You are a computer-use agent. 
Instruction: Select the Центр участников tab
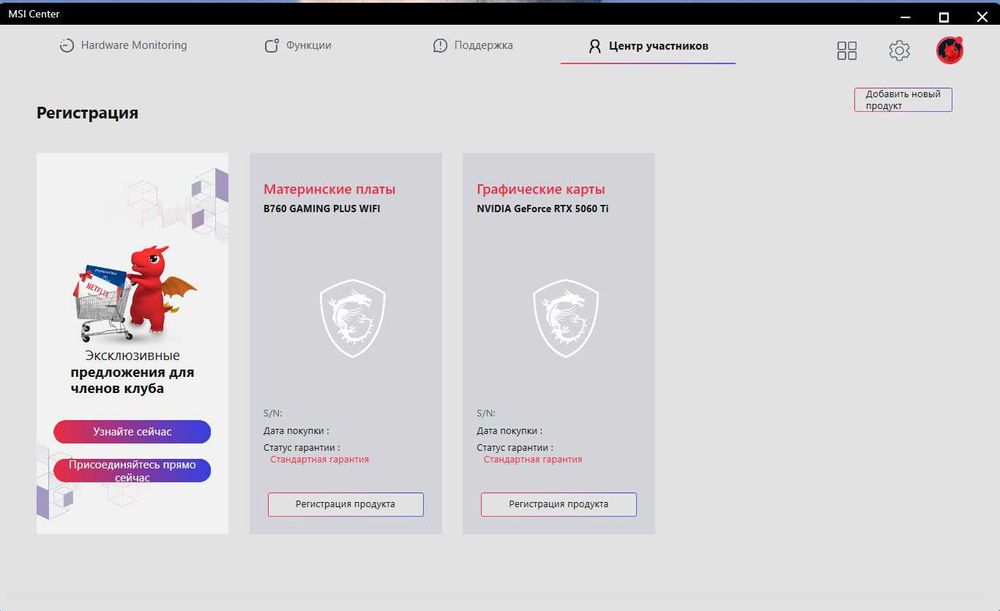(648, 46)
